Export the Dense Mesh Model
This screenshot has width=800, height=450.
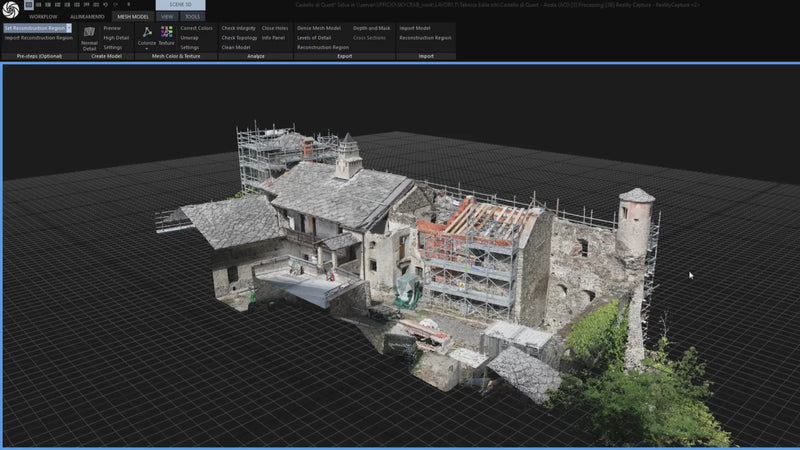[x=319, y=28]
